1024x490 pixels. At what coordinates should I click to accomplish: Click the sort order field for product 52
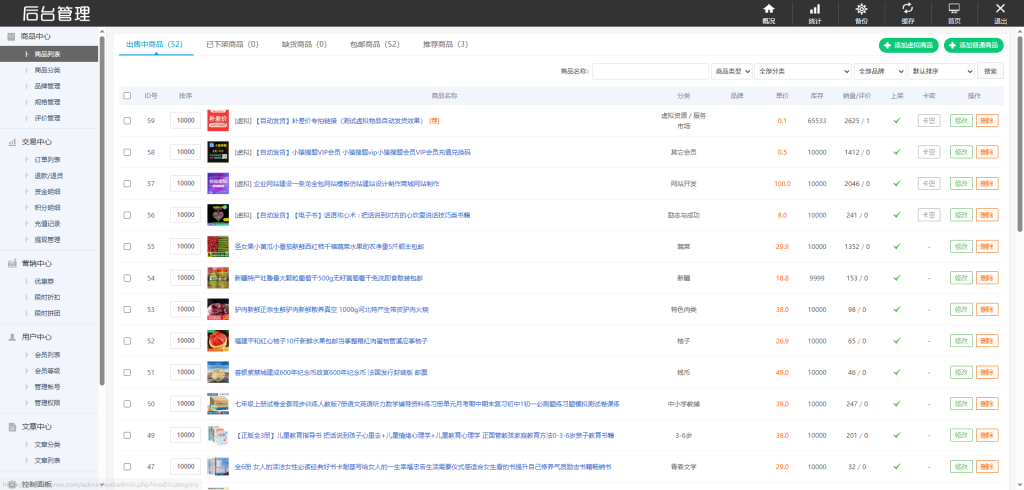185,340
